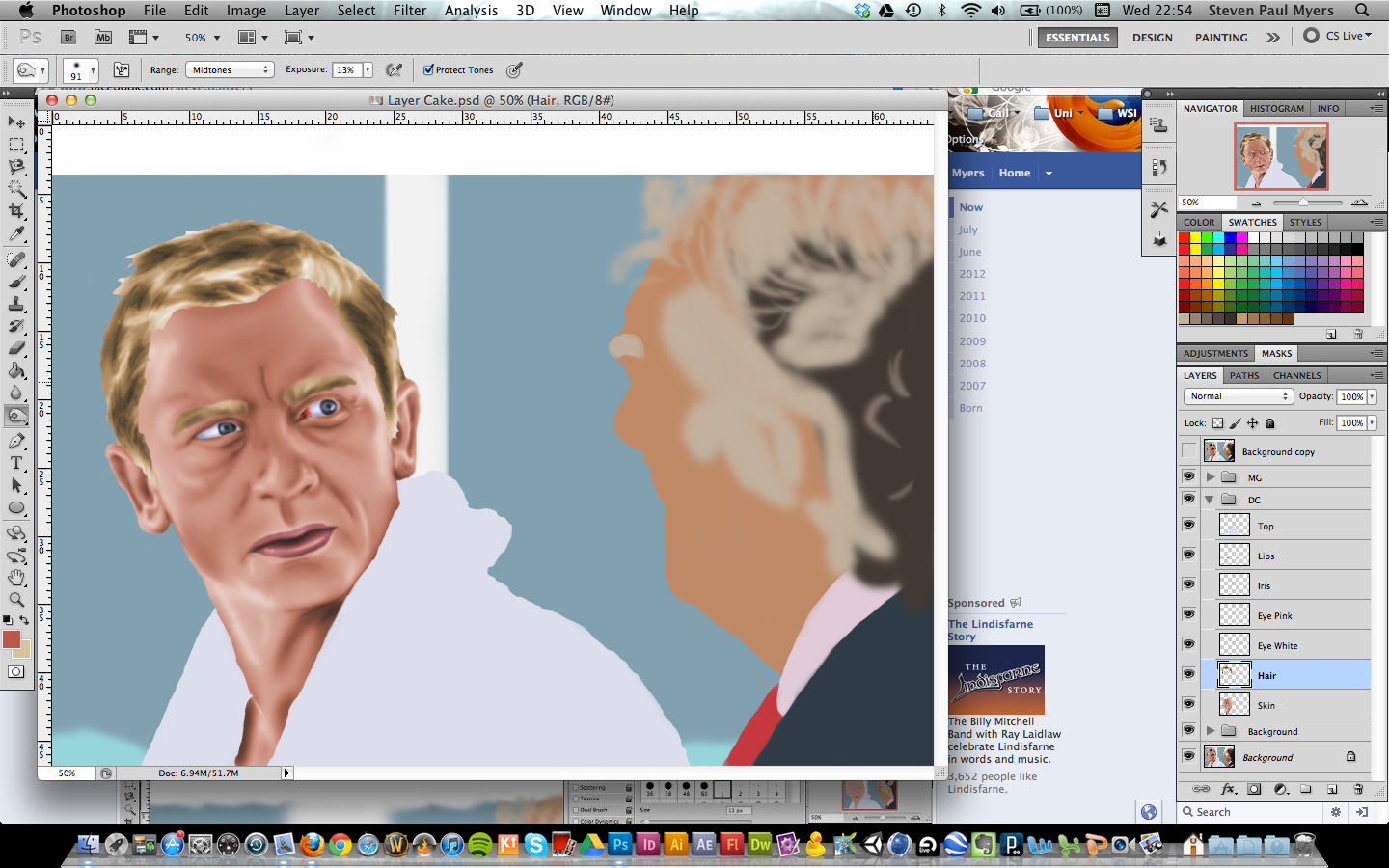
Task: Click 2012 in the browser timeline
Action: (x=972, y=274)
